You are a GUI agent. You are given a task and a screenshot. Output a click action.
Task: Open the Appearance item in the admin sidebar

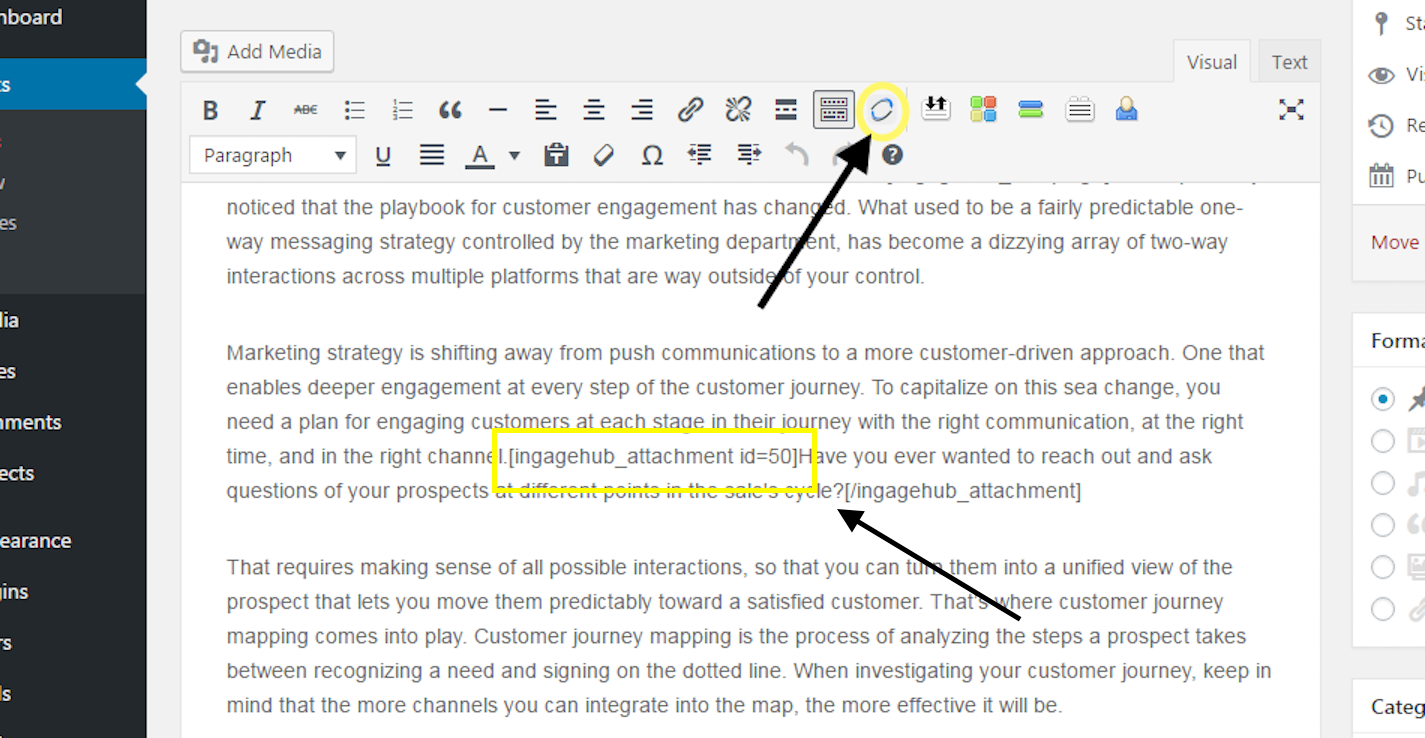(x=36, y=540)
